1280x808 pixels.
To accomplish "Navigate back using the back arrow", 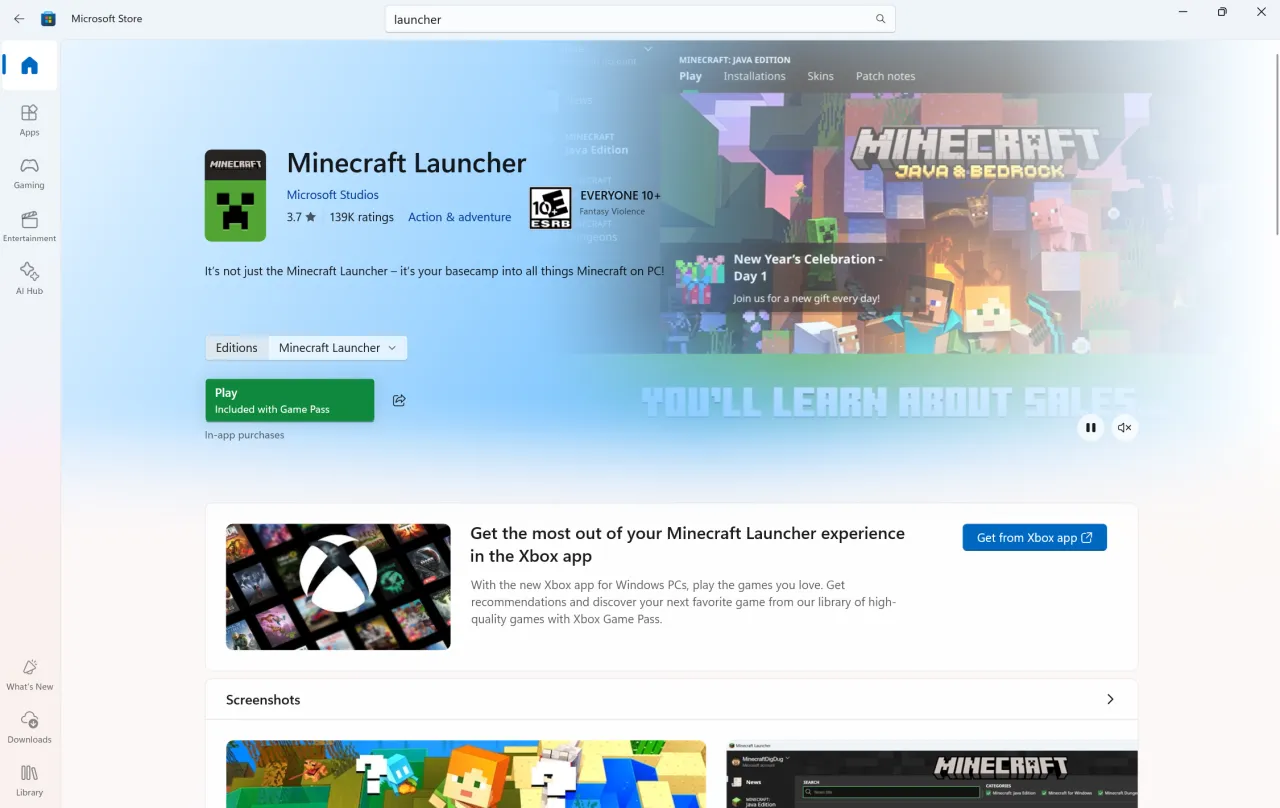I will click(18, 18).
